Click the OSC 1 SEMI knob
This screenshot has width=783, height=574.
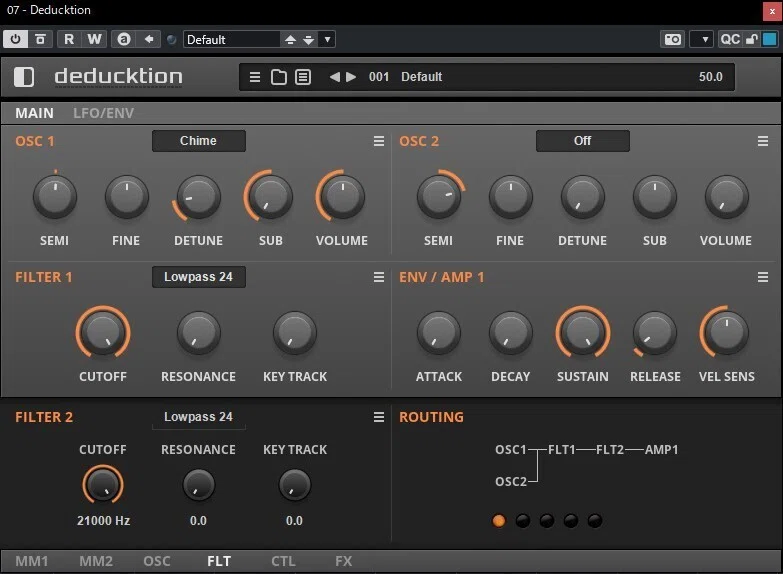click(x=55, y=197)
